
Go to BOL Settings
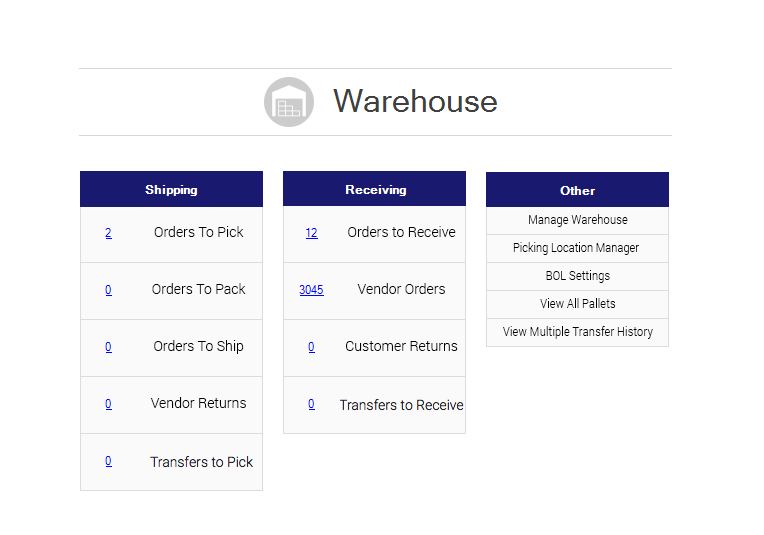[x=577, y=276]
